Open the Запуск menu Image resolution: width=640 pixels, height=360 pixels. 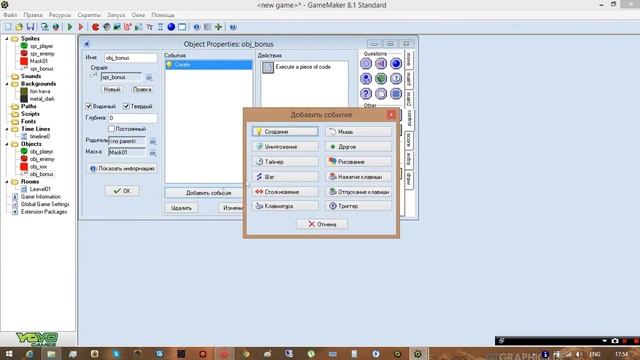[116, 15]
